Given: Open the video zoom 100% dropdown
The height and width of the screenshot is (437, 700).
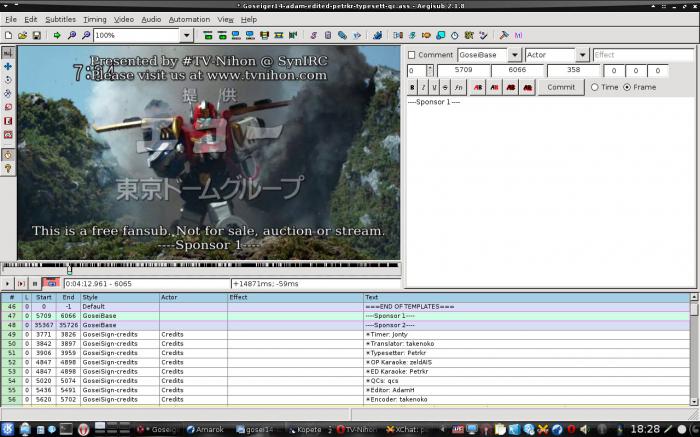Looking at the screenshot, I should 187,35.
